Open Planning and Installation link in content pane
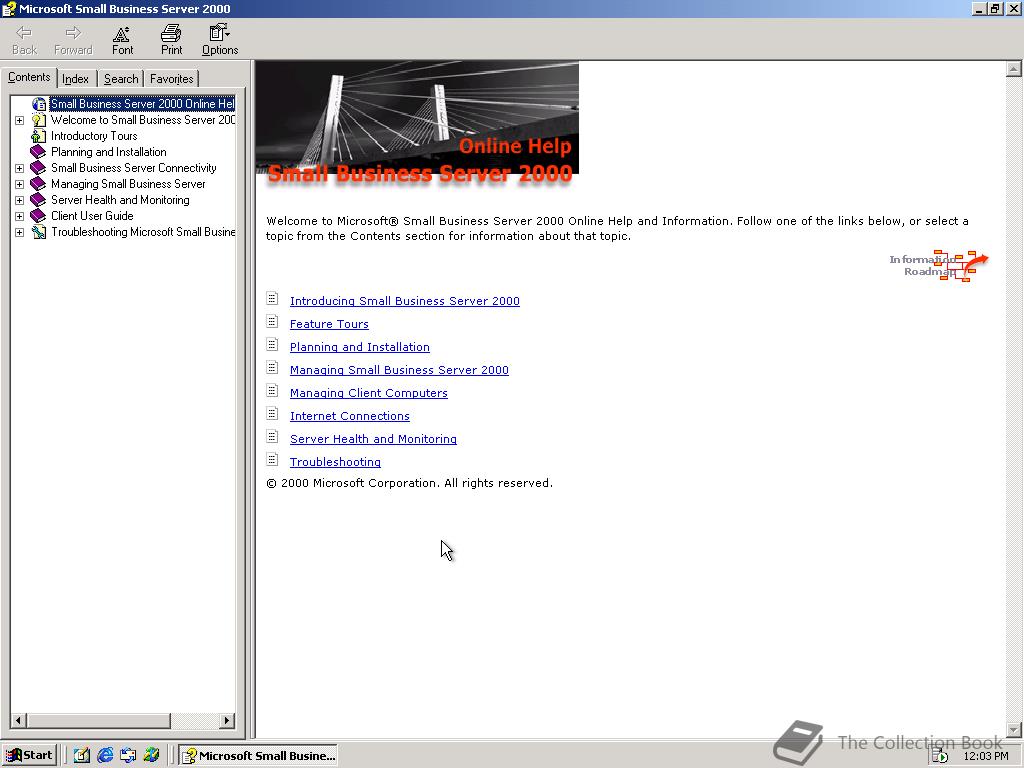This screenshot has width=1024, height=768. pos(360,347)
